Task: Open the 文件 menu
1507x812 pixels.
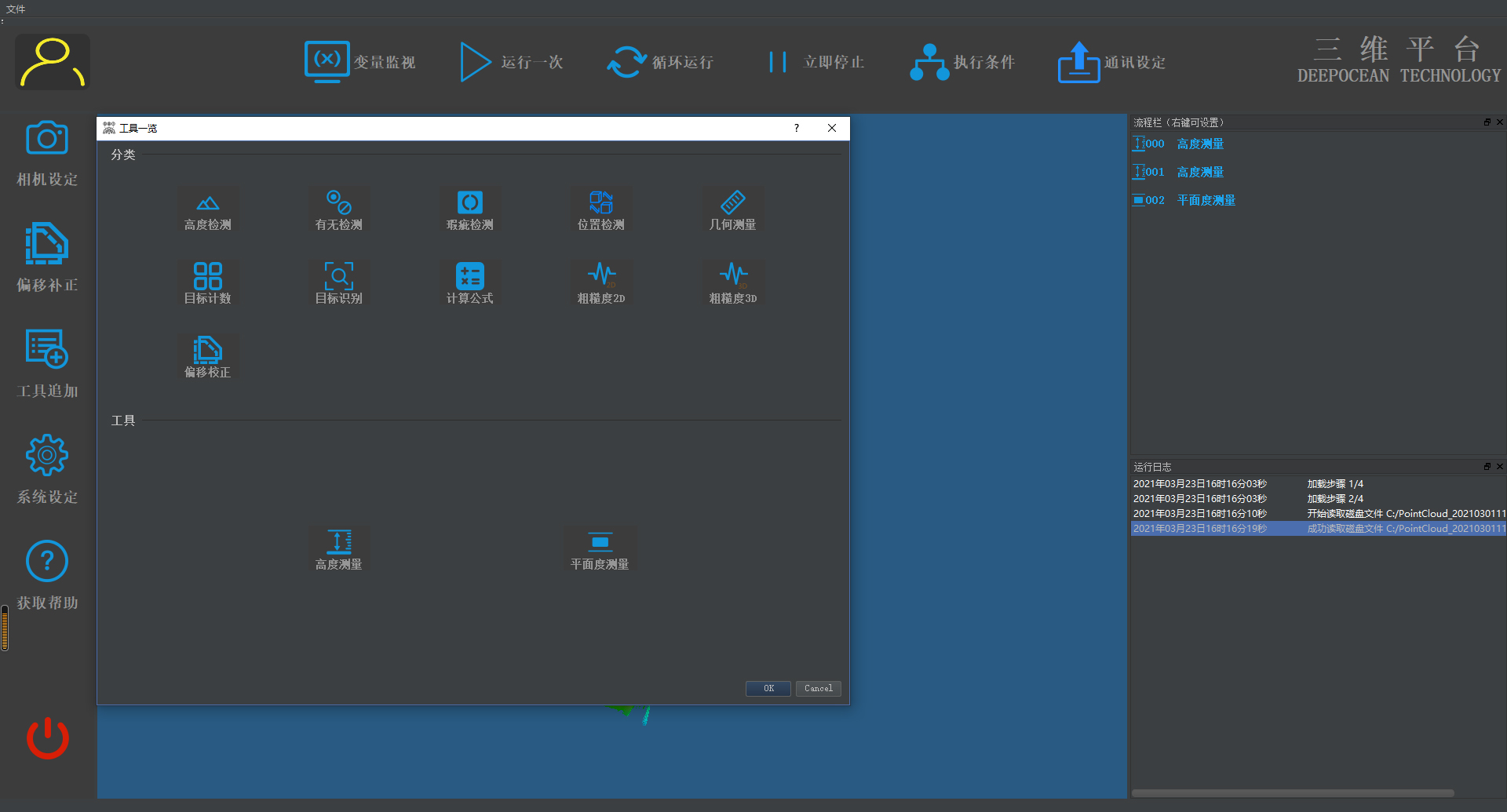Action: pyautogui.click(x=16, y=9)
